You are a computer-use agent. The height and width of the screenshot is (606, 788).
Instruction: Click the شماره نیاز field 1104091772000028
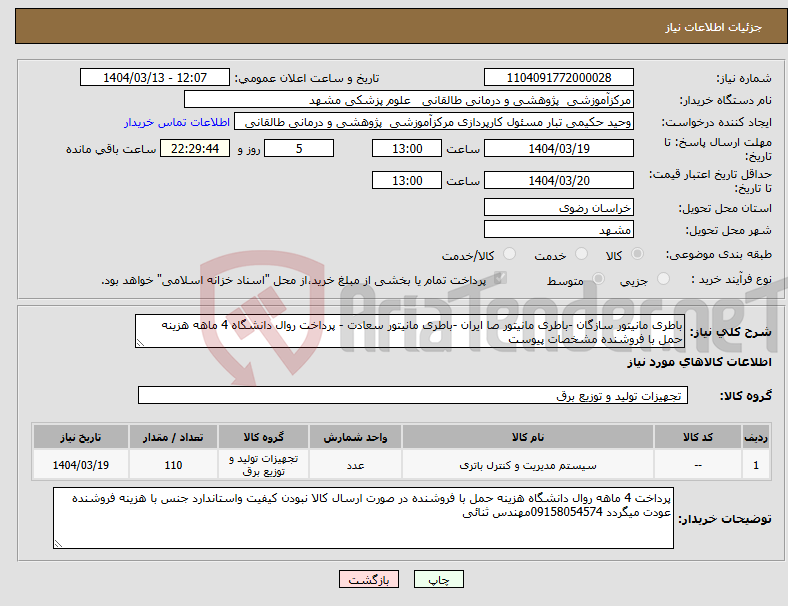pos(558,78)
